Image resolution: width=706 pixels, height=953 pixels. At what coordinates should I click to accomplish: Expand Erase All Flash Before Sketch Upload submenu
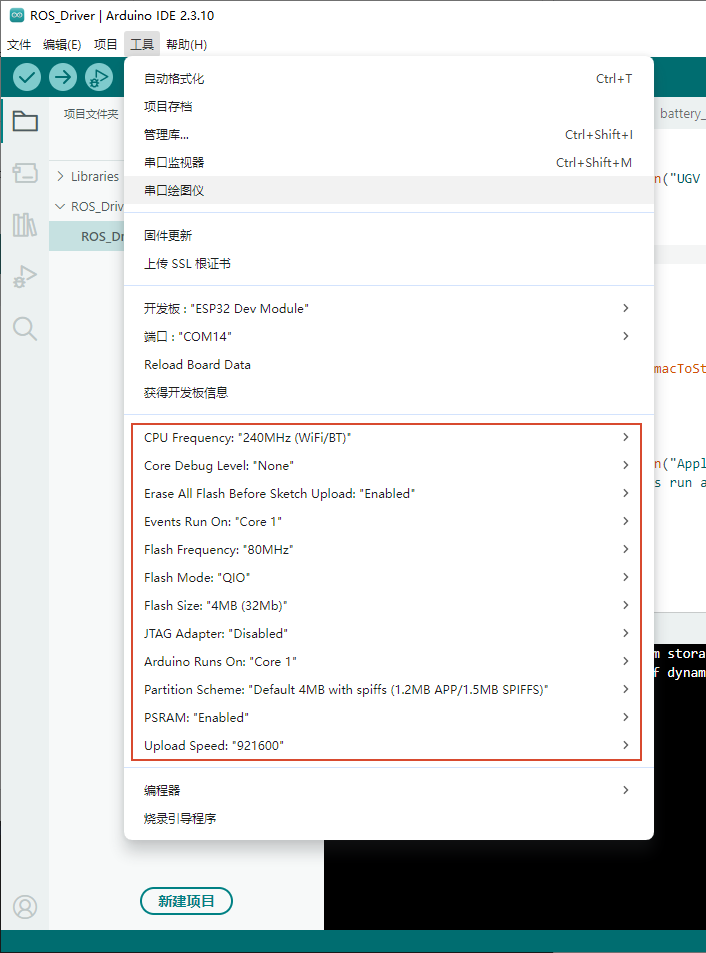[389, 493]
